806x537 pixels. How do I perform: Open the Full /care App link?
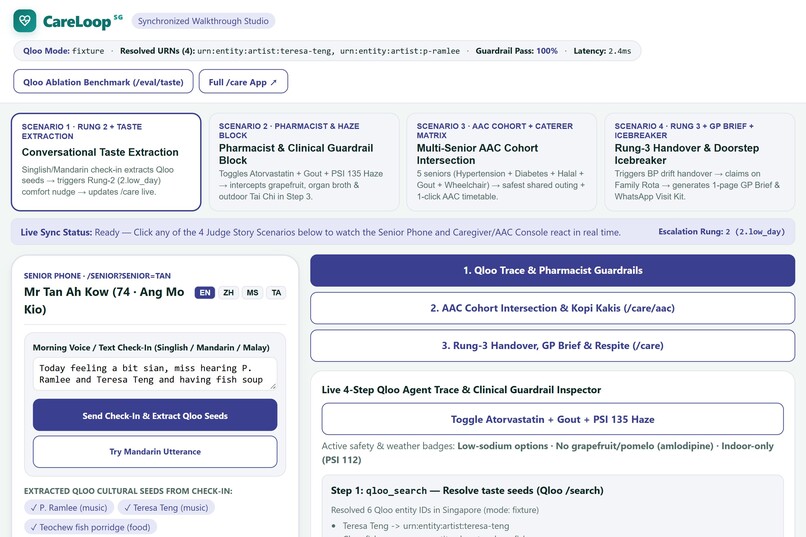(x=243, y=82)
